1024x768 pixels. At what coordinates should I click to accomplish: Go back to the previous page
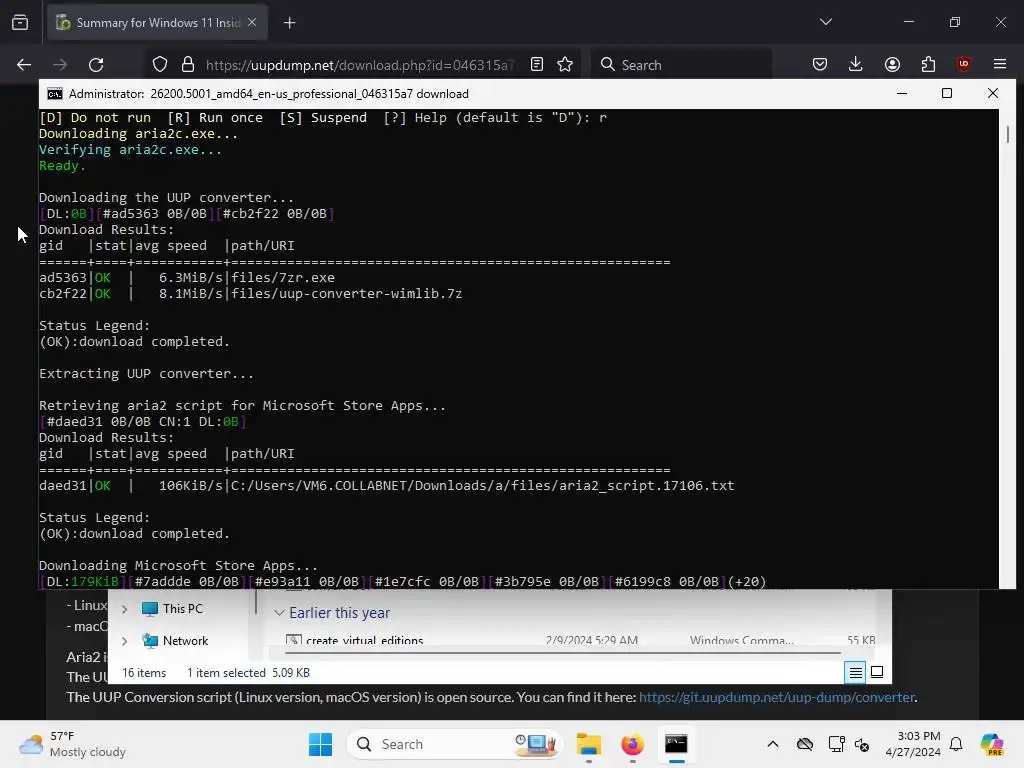24,65
